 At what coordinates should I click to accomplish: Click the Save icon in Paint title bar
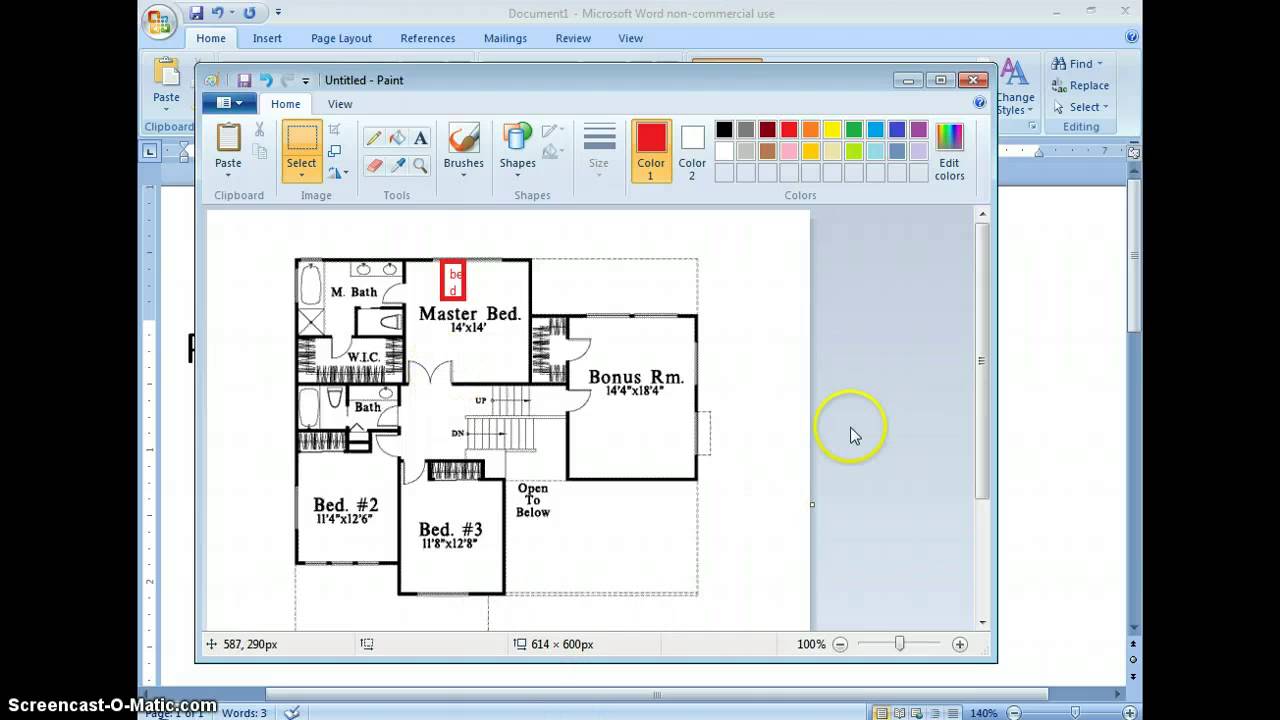(x=244, y=80)
